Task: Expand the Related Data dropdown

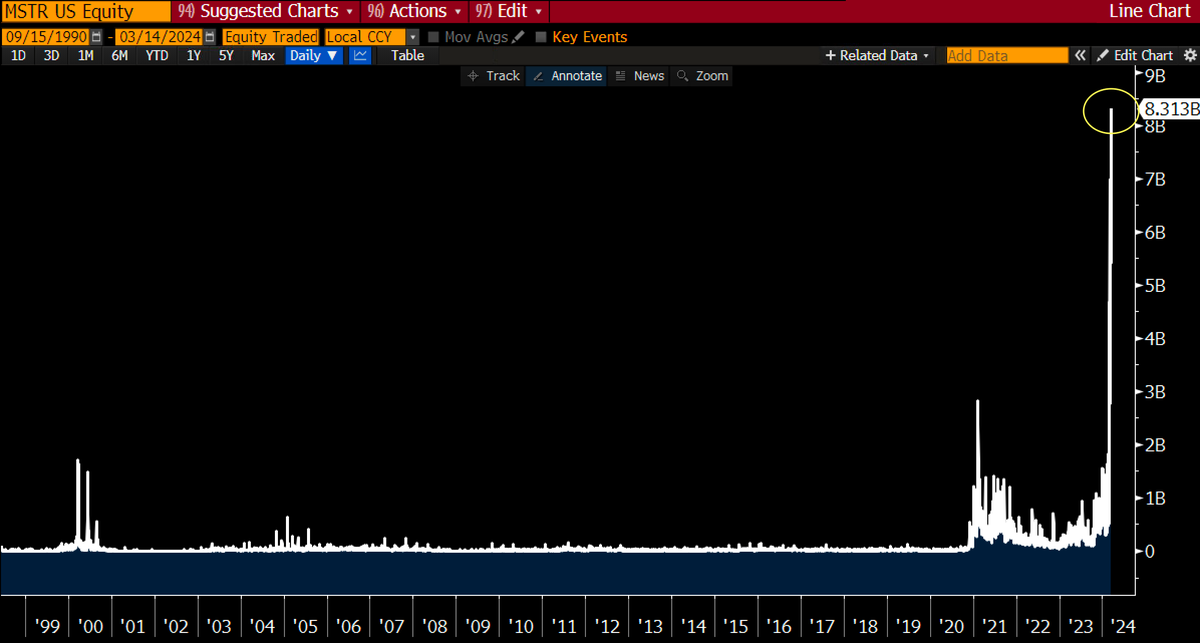Action: [878, 56]
